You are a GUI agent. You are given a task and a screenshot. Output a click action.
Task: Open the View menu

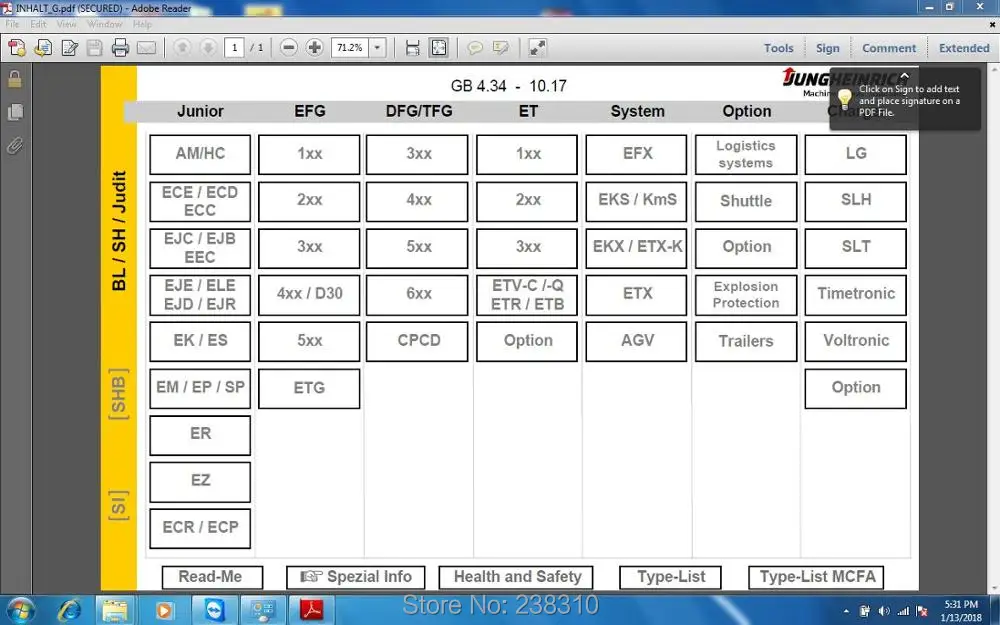[66, 24]
